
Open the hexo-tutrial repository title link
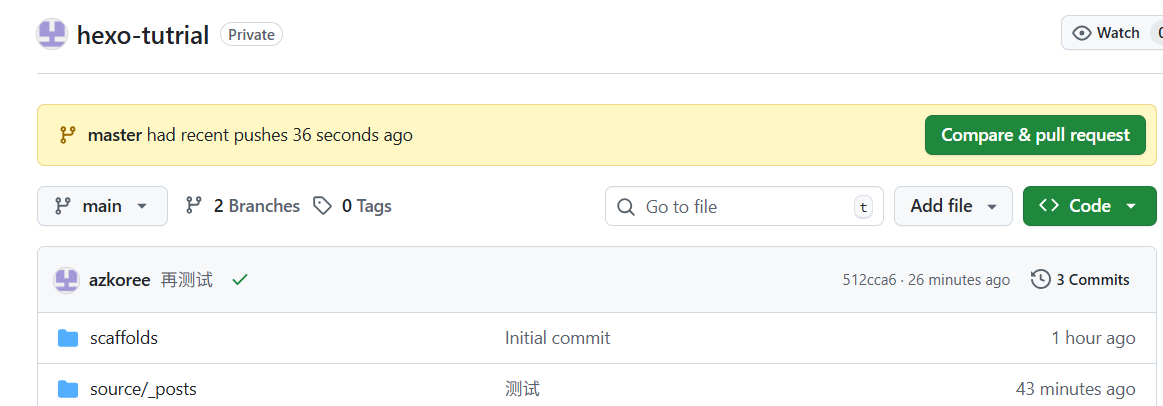coord(143,35)
